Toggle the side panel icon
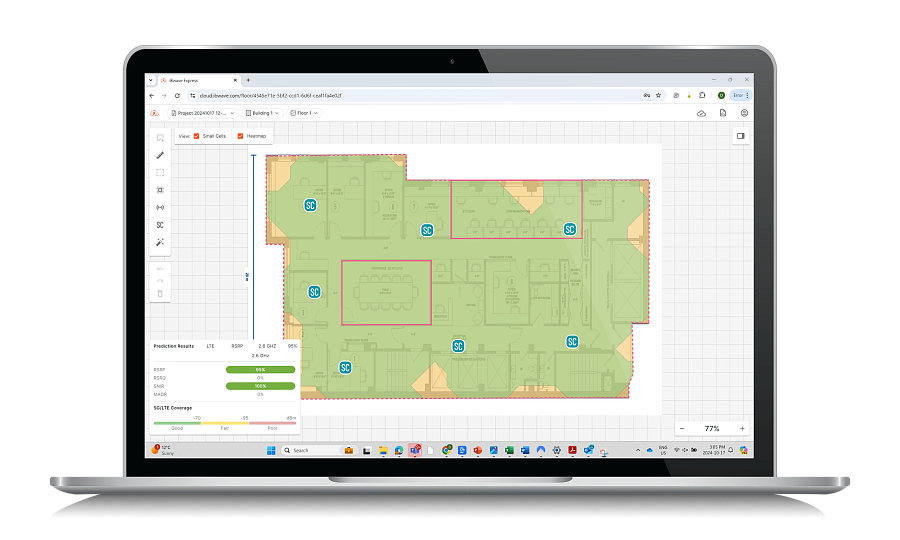Screen dimensions: 900x540 [x=740, y=136]
